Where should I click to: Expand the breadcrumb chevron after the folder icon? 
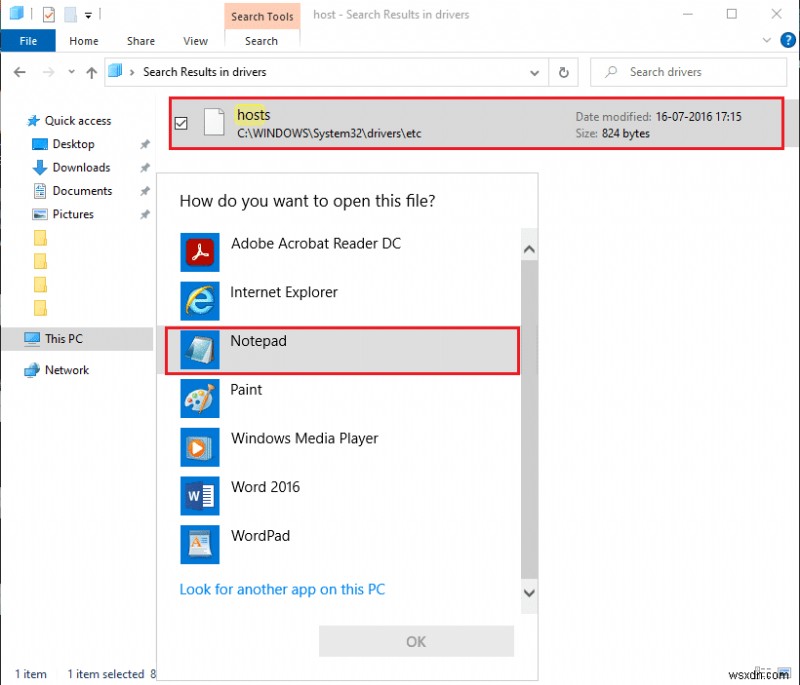[135, 72]
